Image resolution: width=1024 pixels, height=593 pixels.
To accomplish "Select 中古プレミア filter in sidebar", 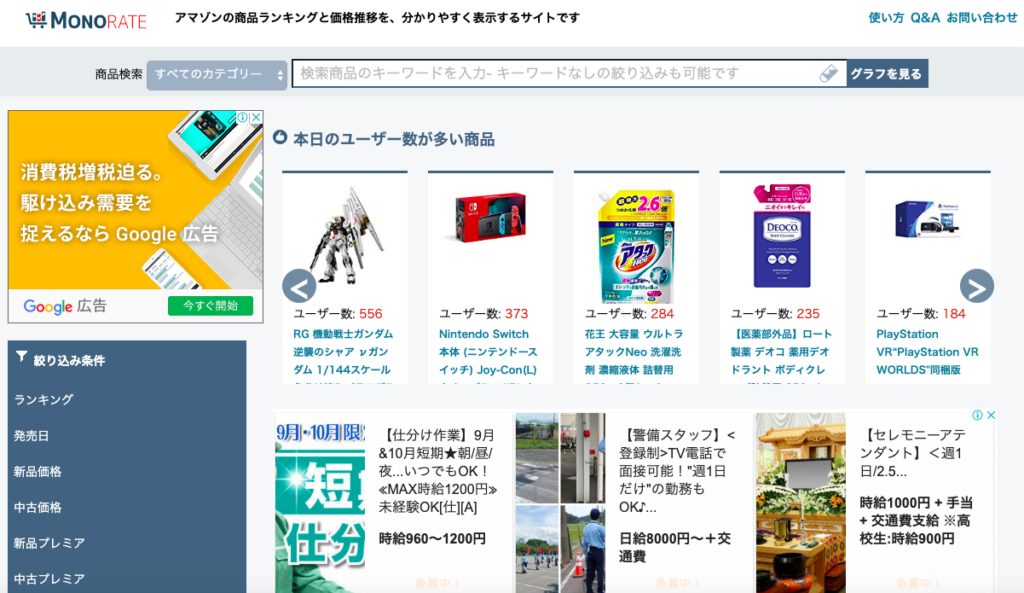I will coord(50,579).
